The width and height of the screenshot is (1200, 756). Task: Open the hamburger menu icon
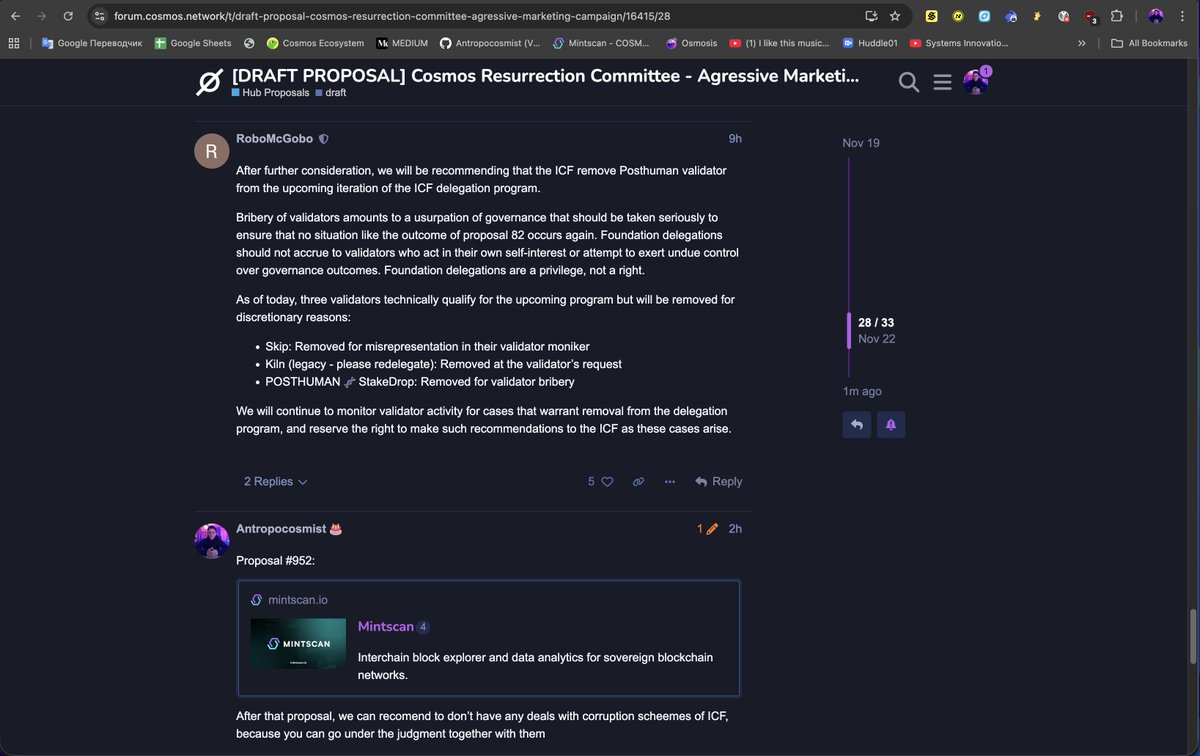(x=942, y=82)
